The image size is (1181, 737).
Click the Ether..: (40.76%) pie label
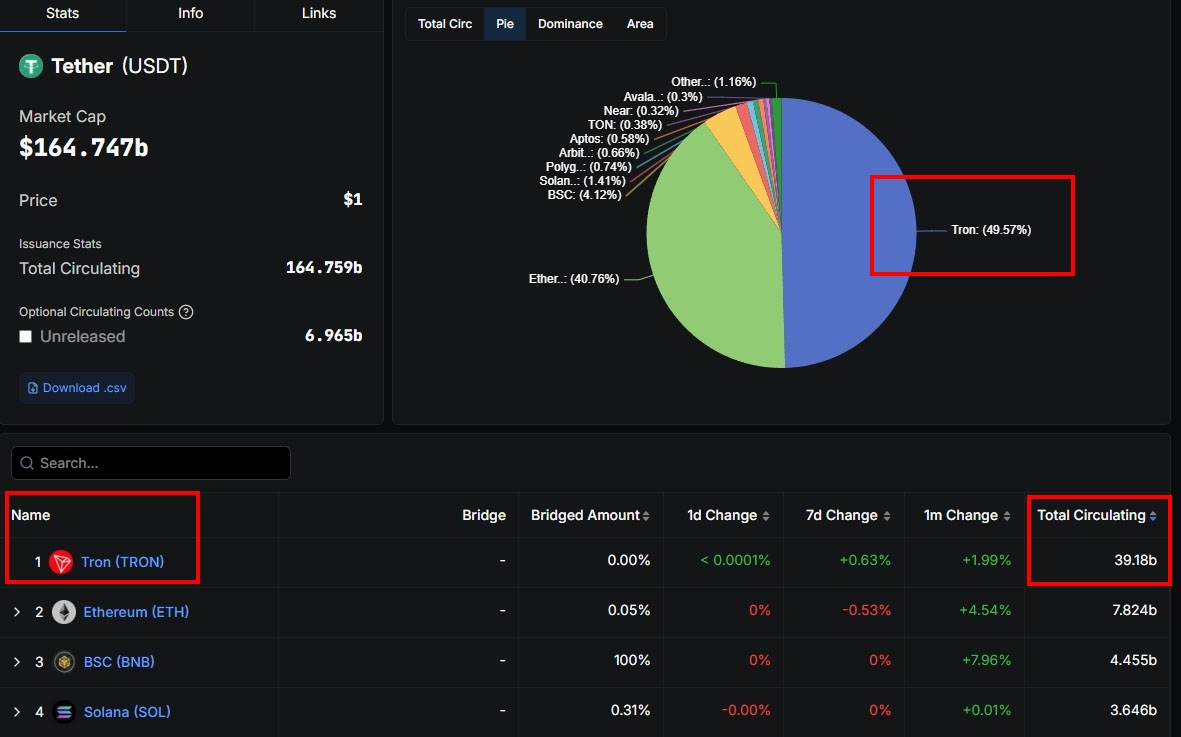574,279
